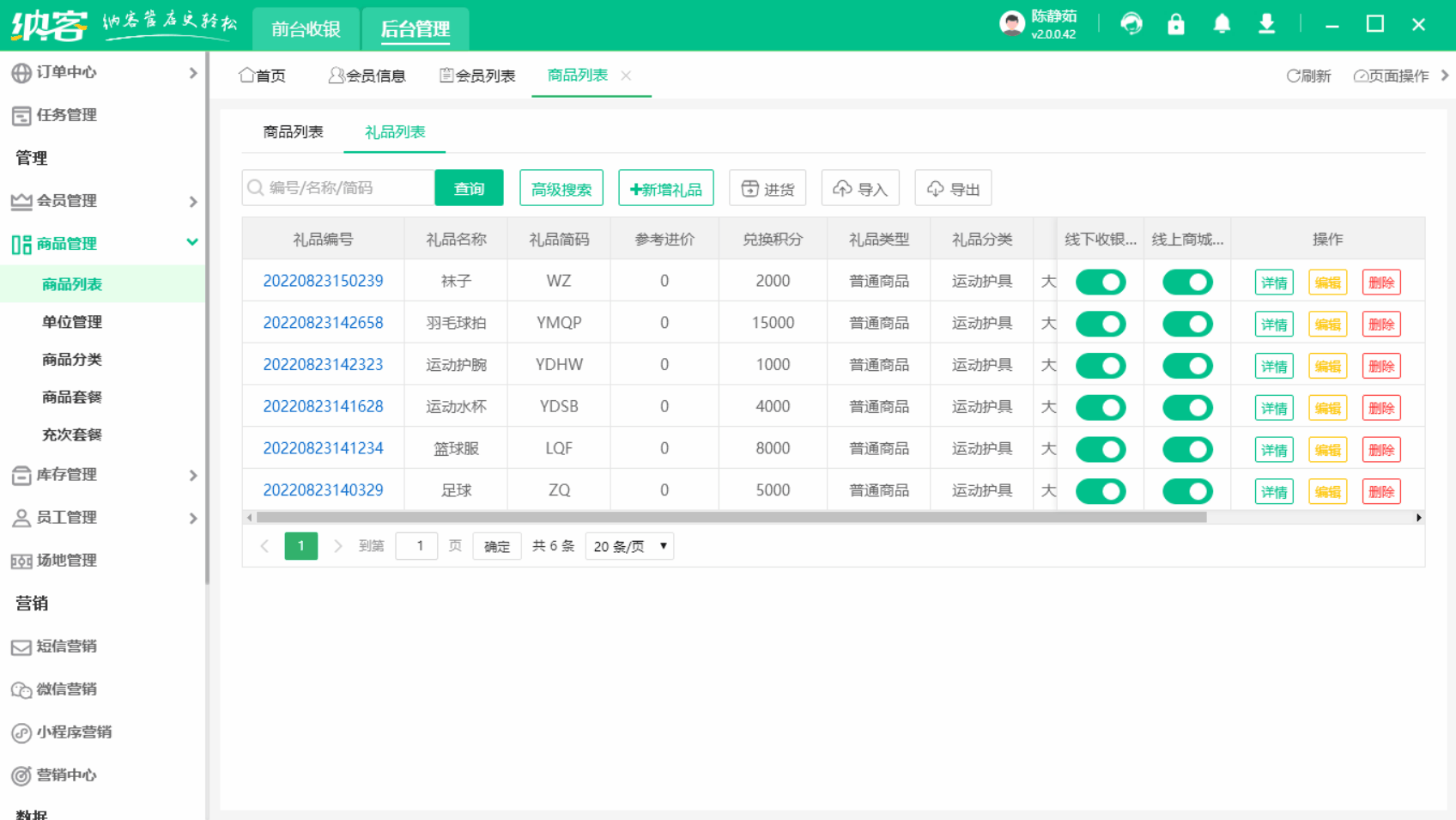Click the lock screen icon in top bar

[x=1176, y=24]
